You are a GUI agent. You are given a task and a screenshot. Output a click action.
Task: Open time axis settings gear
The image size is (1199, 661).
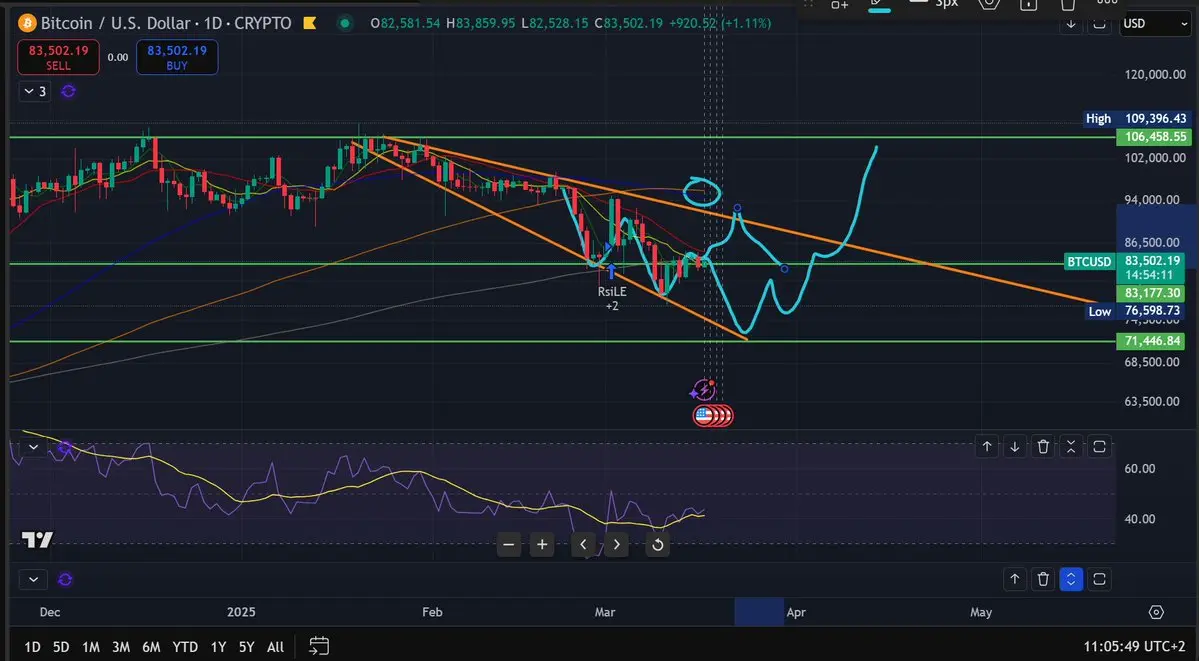click(1156, 612)
